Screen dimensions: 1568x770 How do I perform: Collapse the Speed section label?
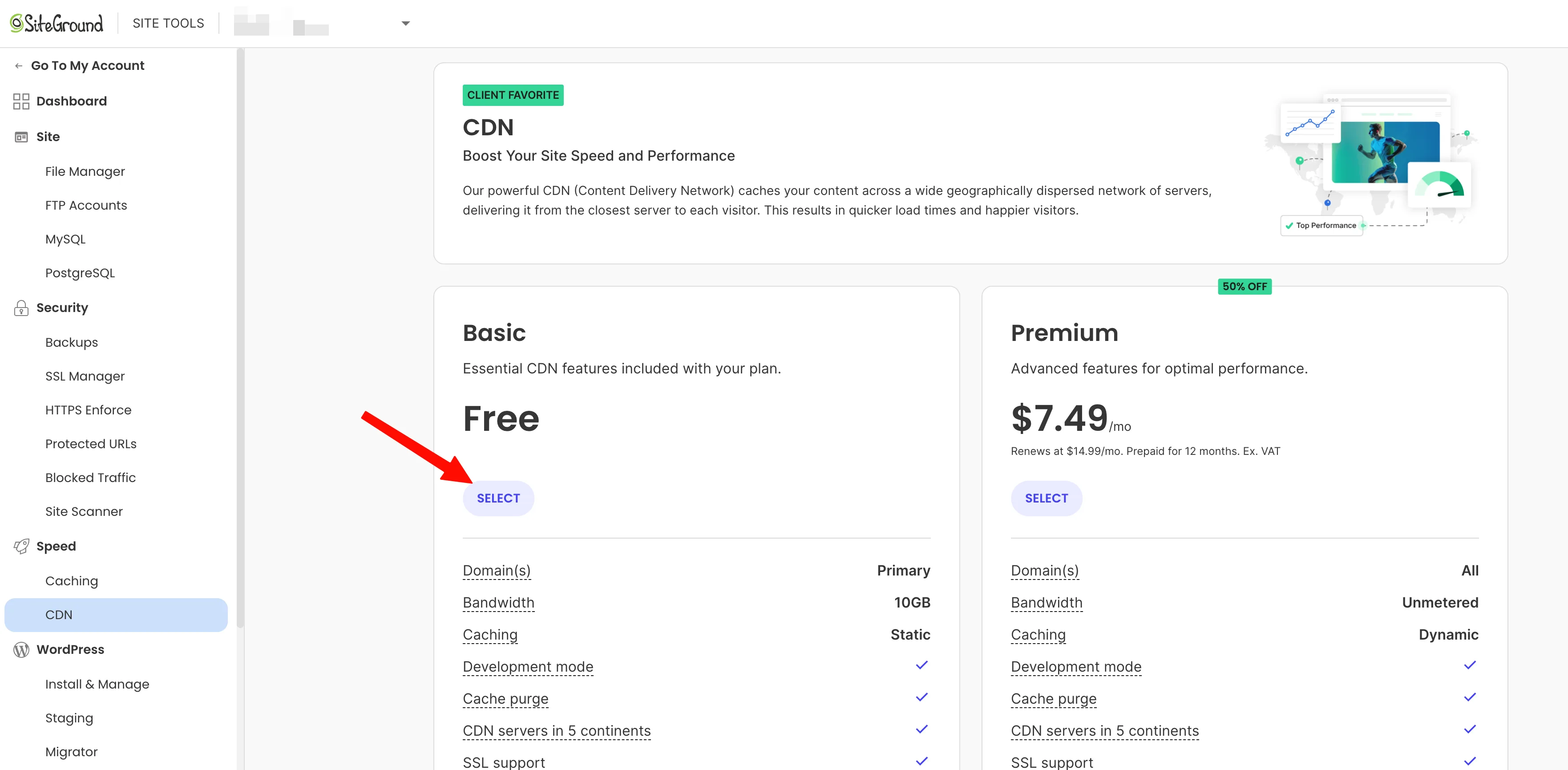(56, 547)
